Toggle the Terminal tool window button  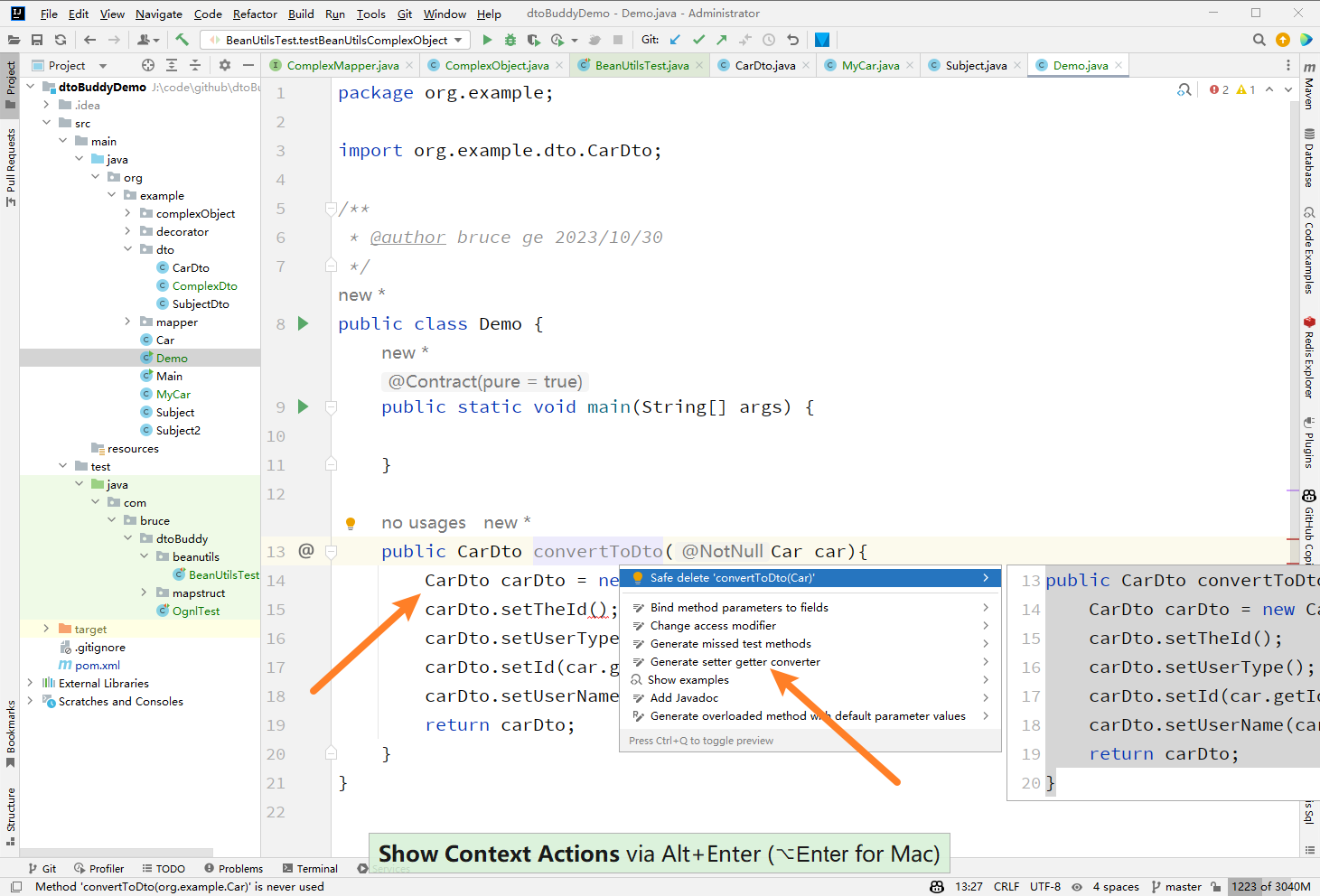point(310,869)
